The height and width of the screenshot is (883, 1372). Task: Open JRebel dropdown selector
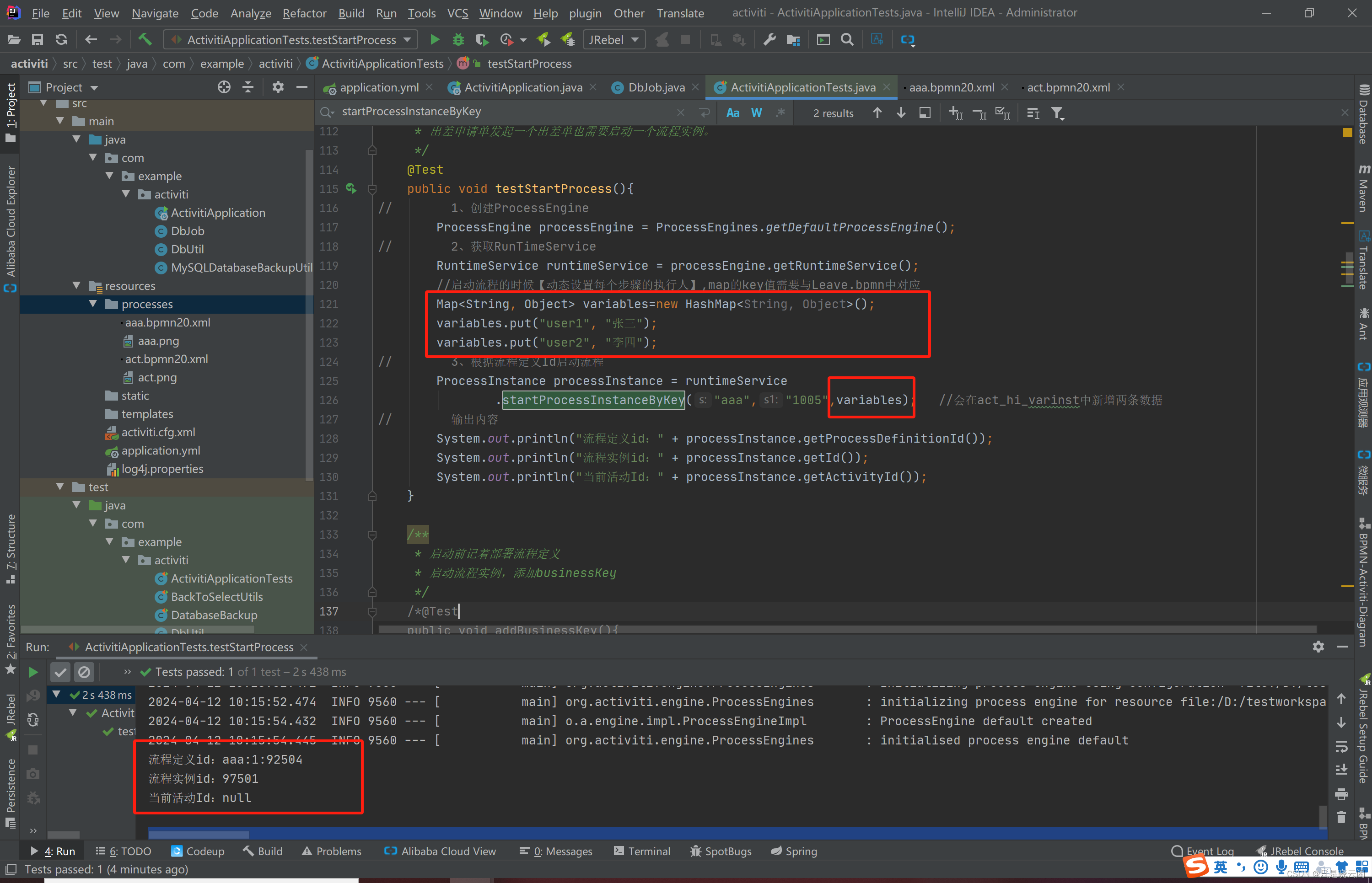pos(614,40)
